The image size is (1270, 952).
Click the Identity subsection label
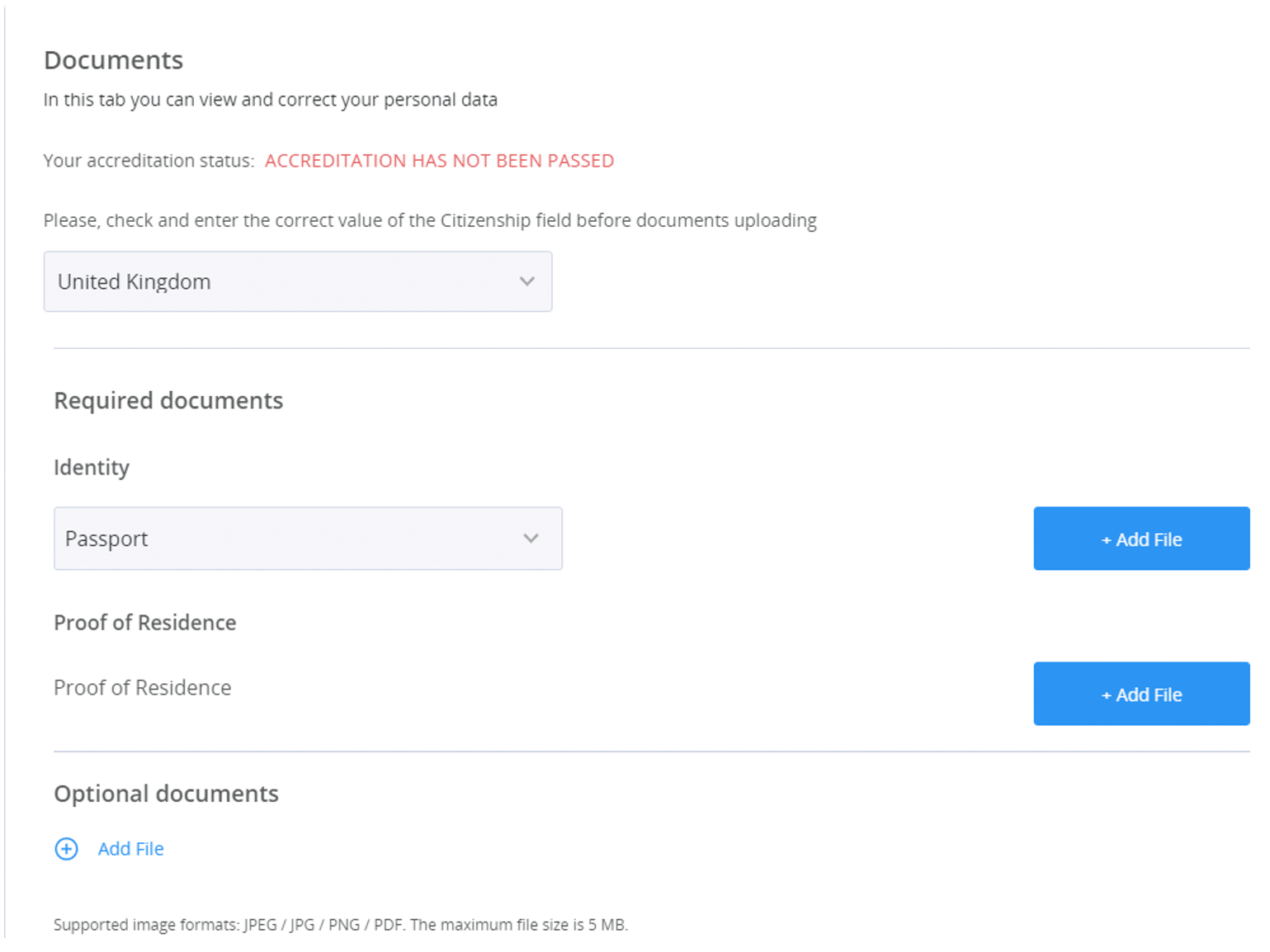pyautogui.click(x=92, y=468)
